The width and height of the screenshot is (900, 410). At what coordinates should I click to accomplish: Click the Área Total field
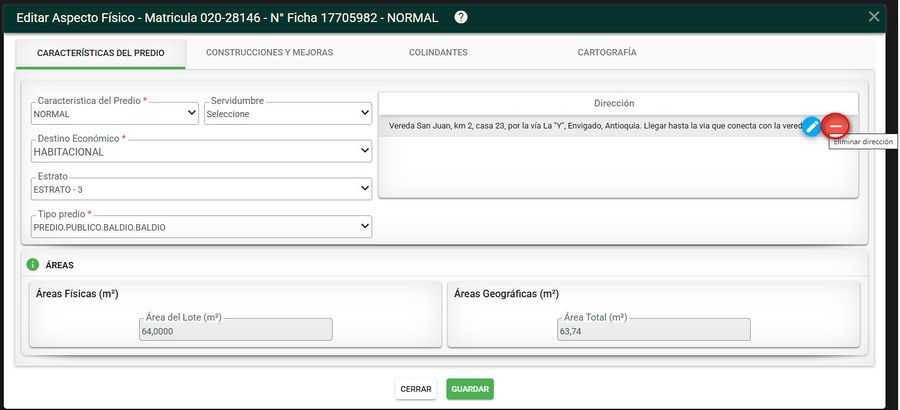pos(653,330)
